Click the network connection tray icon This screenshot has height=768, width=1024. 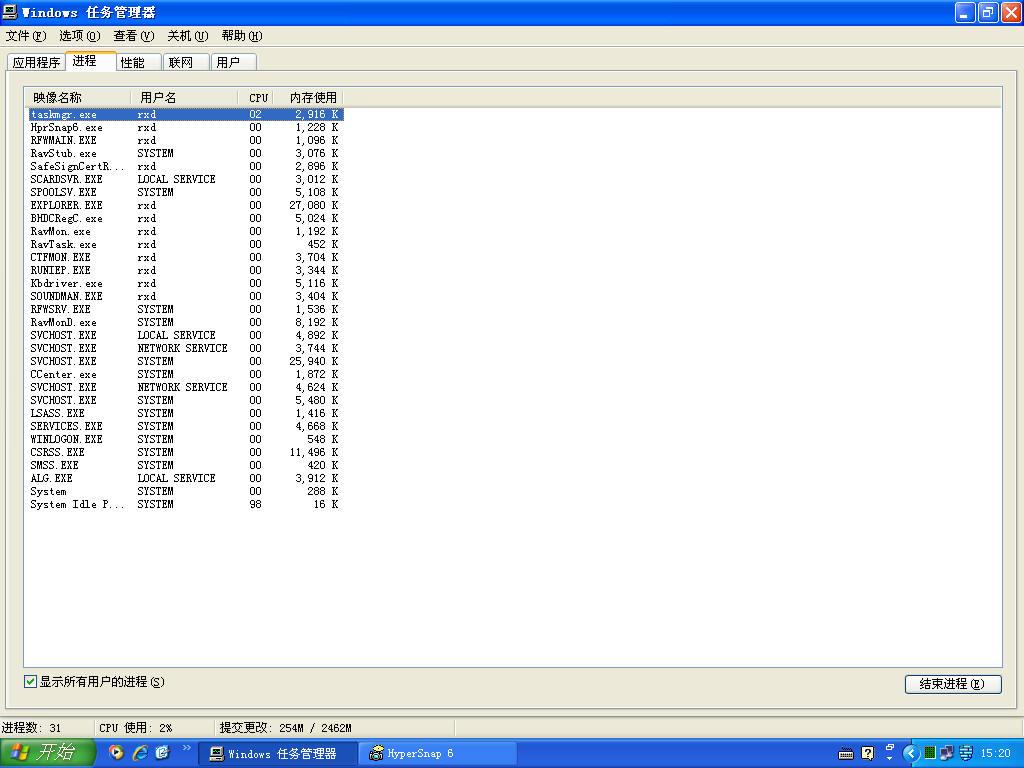pyautogui.click(x=946, y=754)
